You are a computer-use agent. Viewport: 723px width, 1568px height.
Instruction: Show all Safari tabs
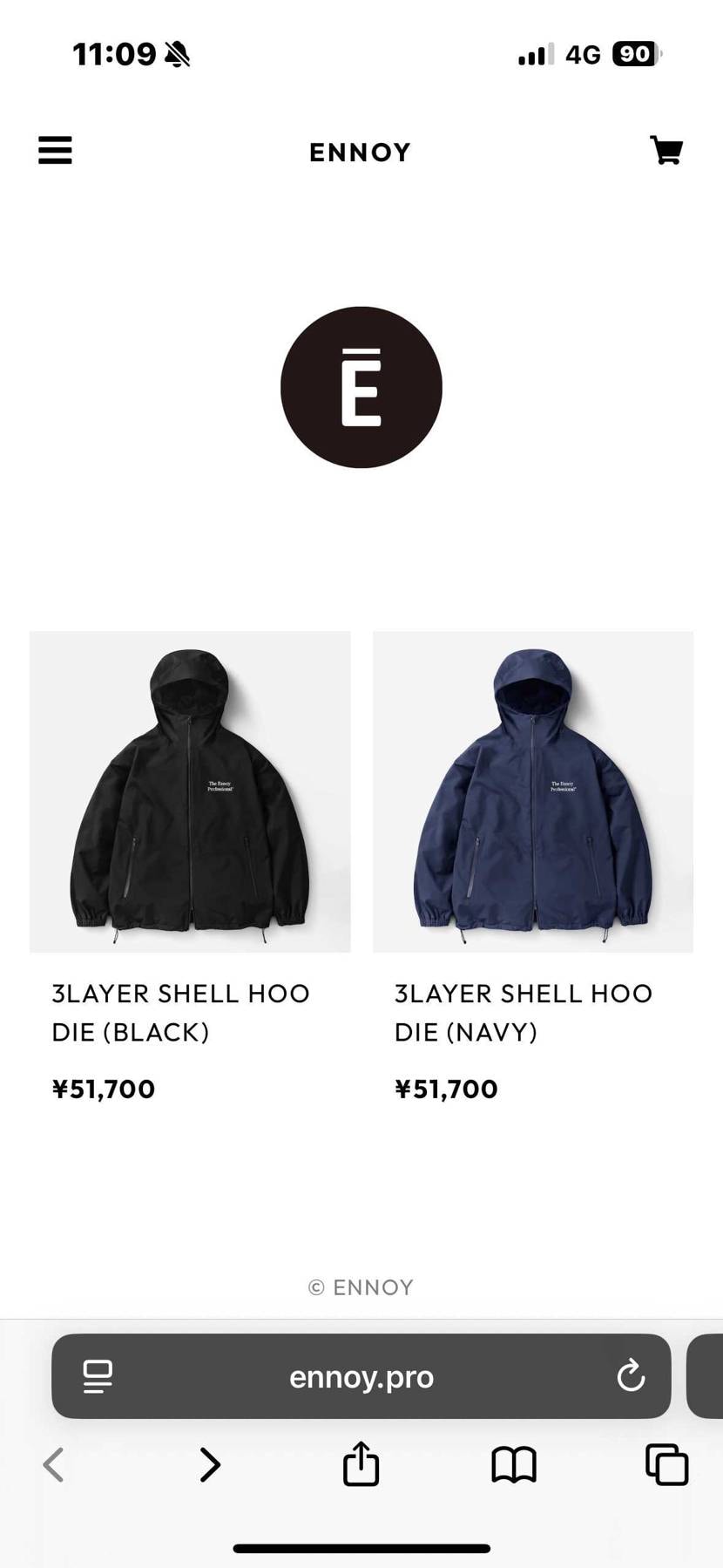point(667,1464)
